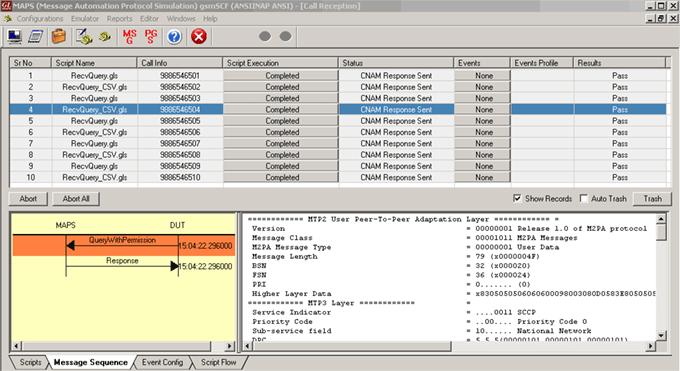Screen dimensions: 680x371
Task: Click the sequence diagram horizontal scrollbar thumb
Action: point(116,346)
